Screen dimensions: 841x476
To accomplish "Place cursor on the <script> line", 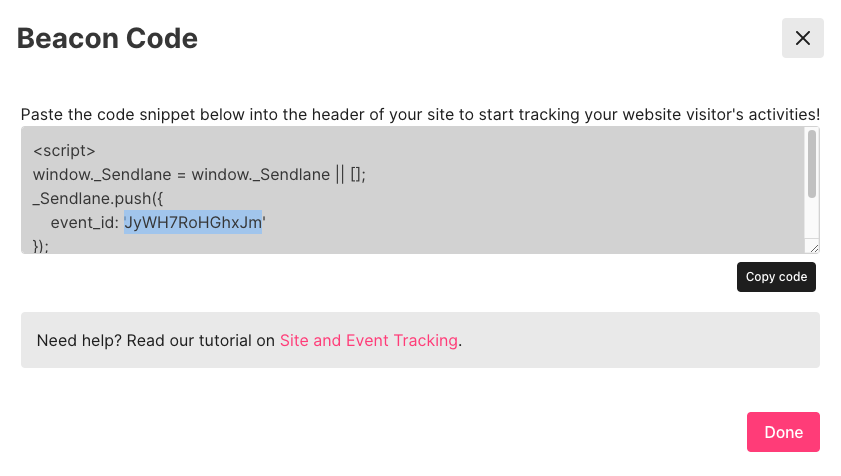I will click(64, 152).
